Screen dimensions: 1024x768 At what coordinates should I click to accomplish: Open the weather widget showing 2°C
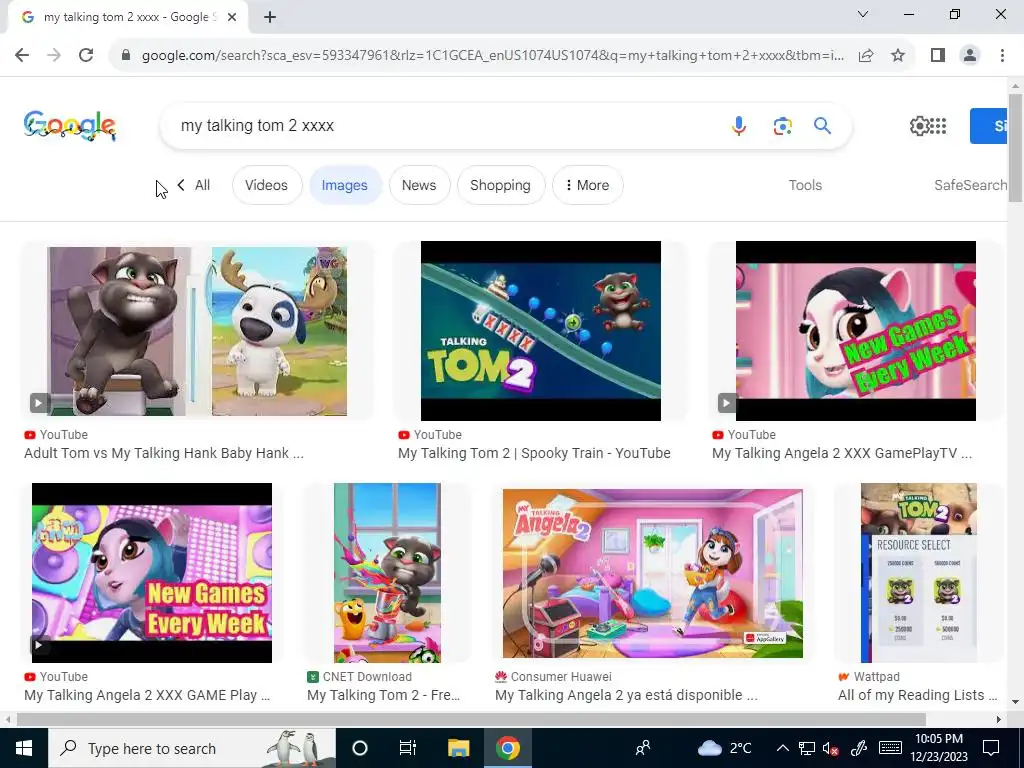(x=724, y=748)
